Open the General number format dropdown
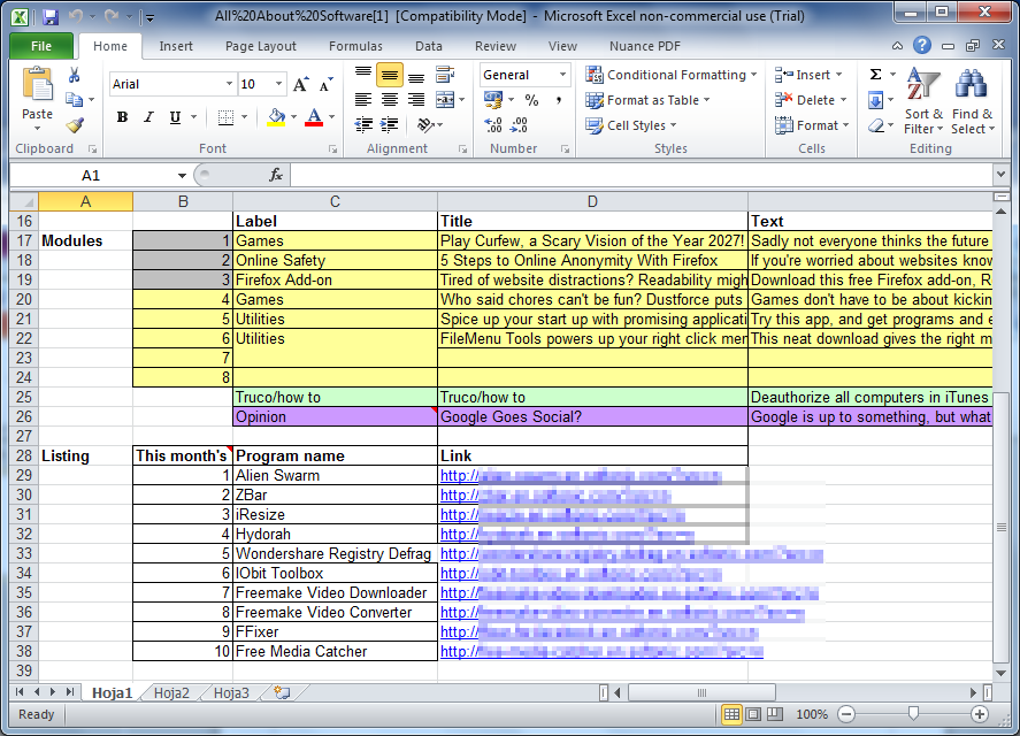 563,75
